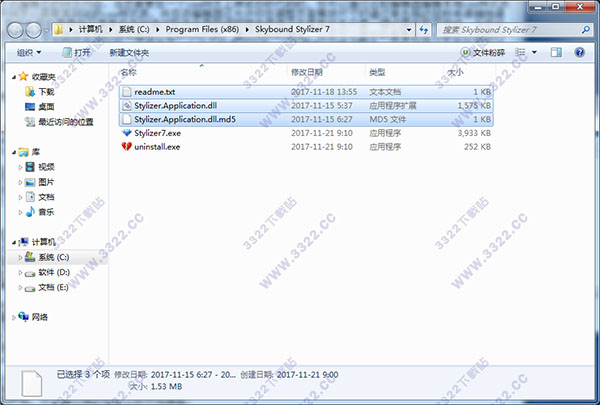Sort by 名称 column header
600x405 pixels.
(128, 72)
